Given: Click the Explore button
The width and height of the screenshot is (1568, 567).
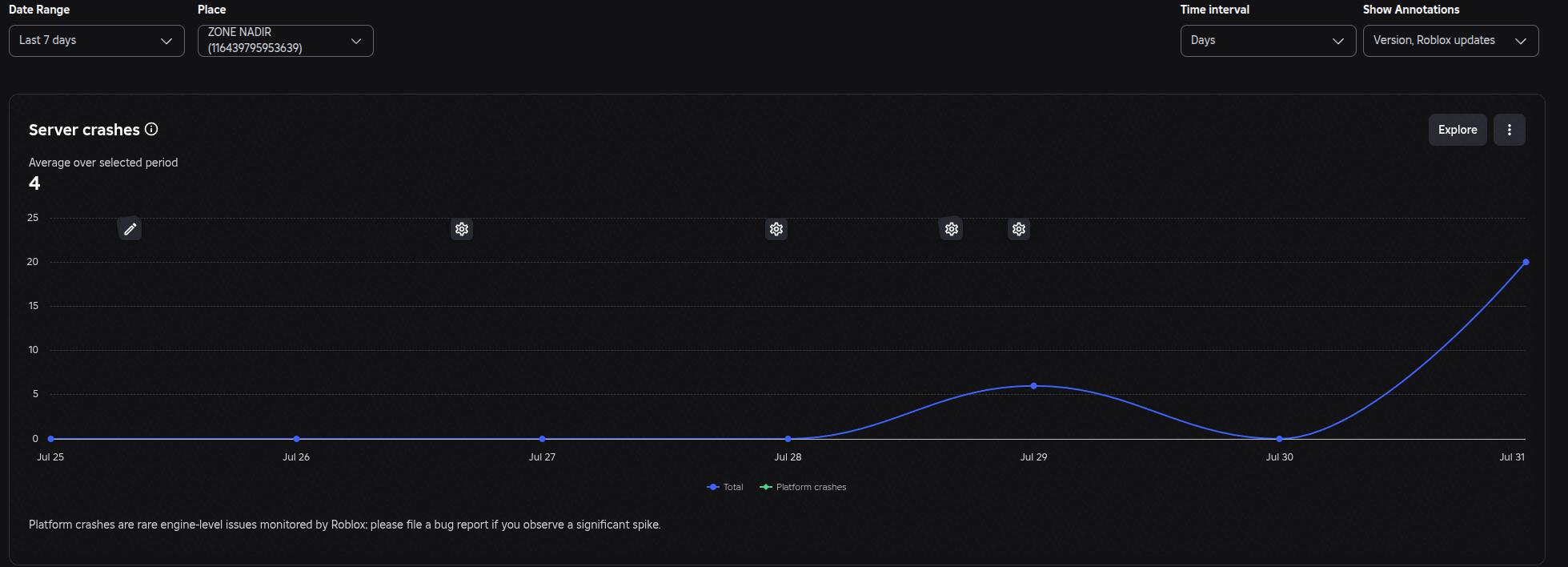Looking at the screenshot, I should coord(1458,130).
